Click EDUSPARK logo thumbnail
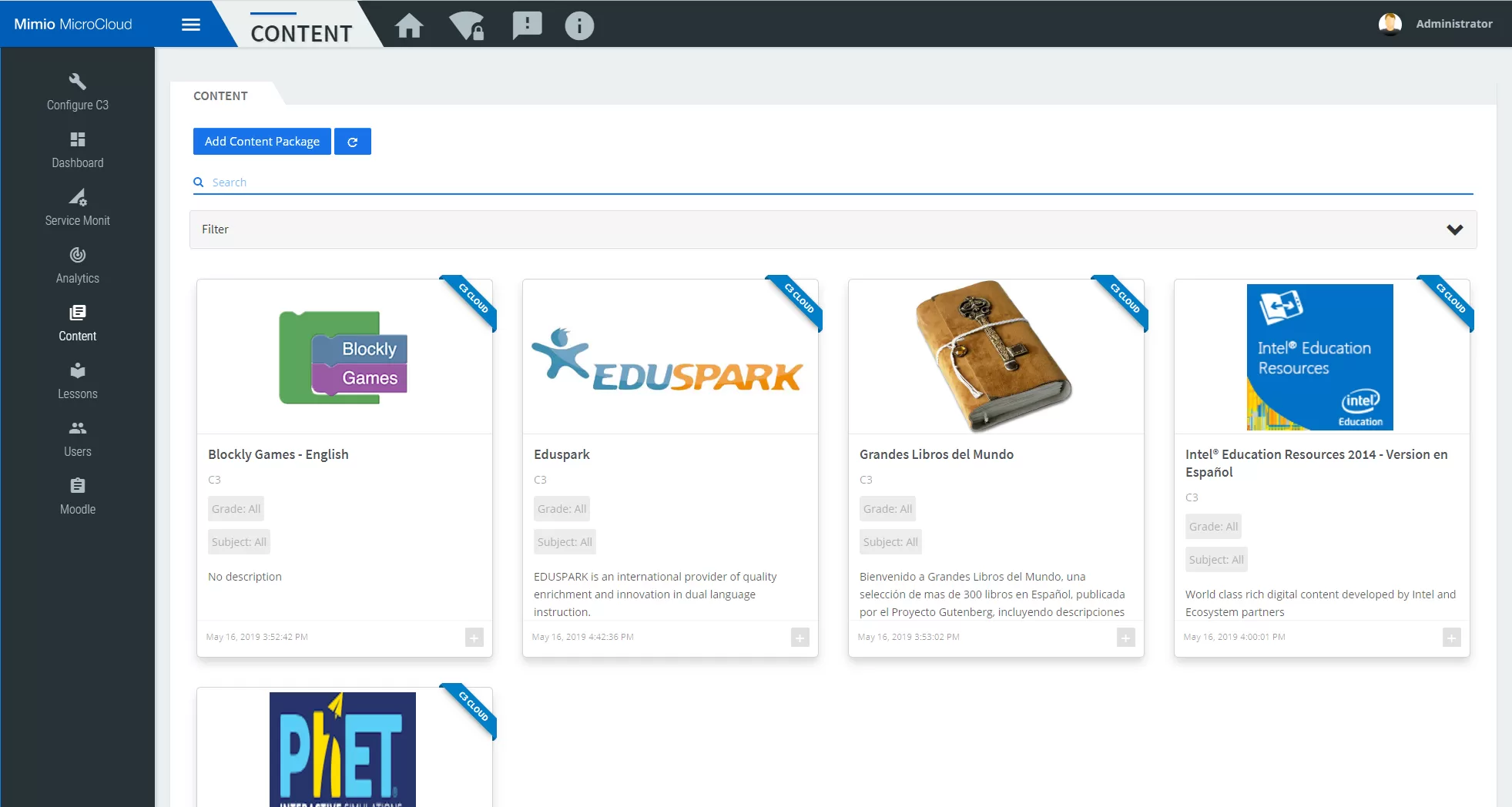The image size is (1512, 807). (668, 360)
